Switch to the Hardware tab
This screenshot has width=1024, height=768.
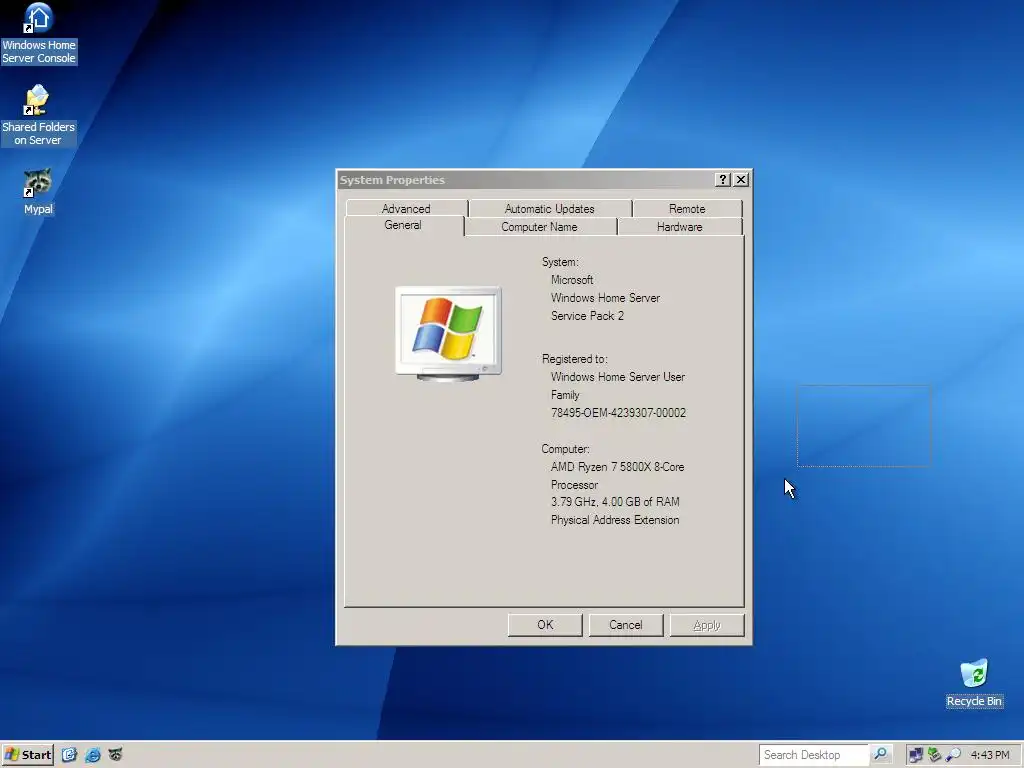tap(680, 227)
